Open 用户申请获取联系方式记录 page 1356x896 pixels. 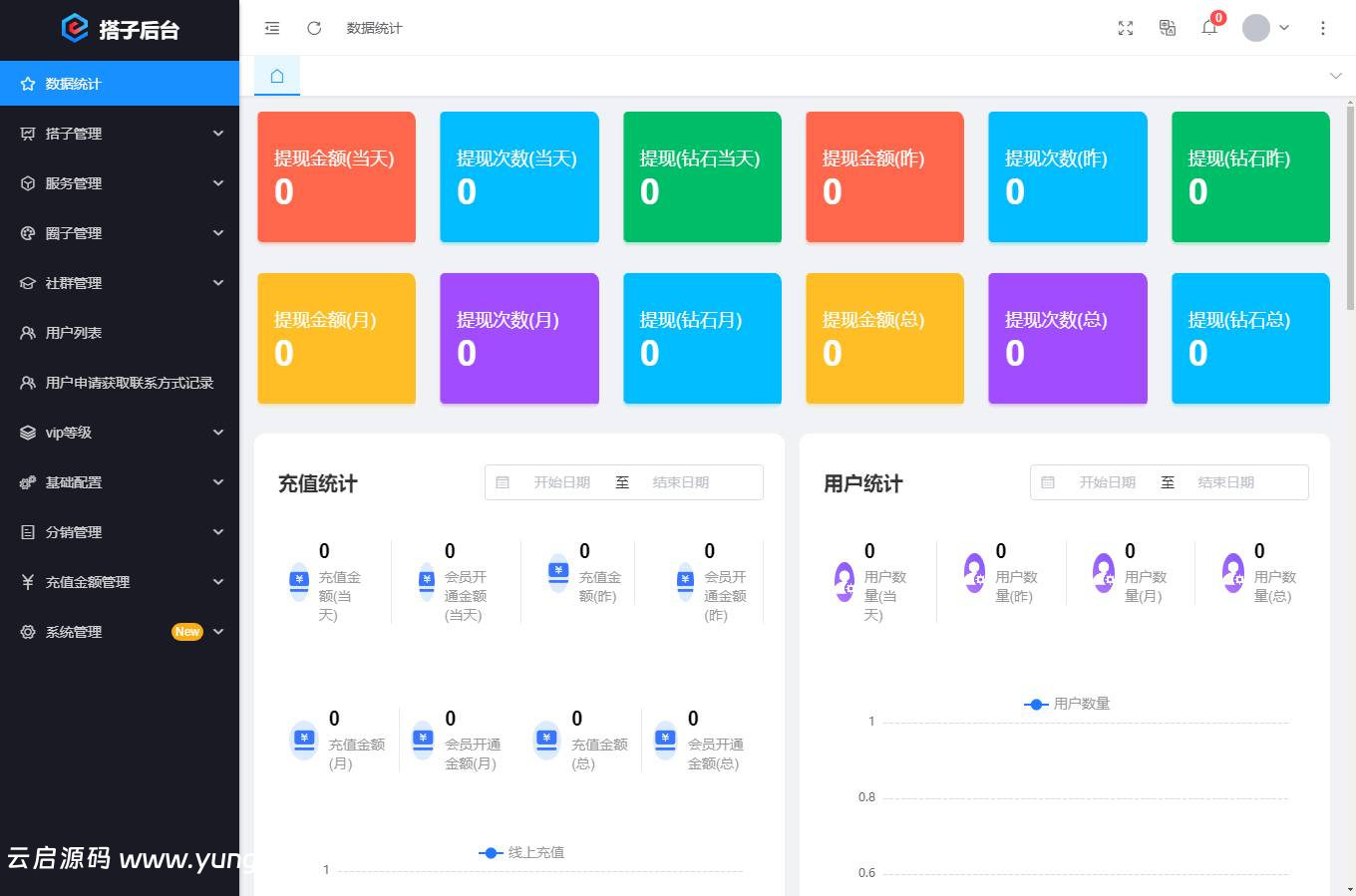click(x=130, y=383)
